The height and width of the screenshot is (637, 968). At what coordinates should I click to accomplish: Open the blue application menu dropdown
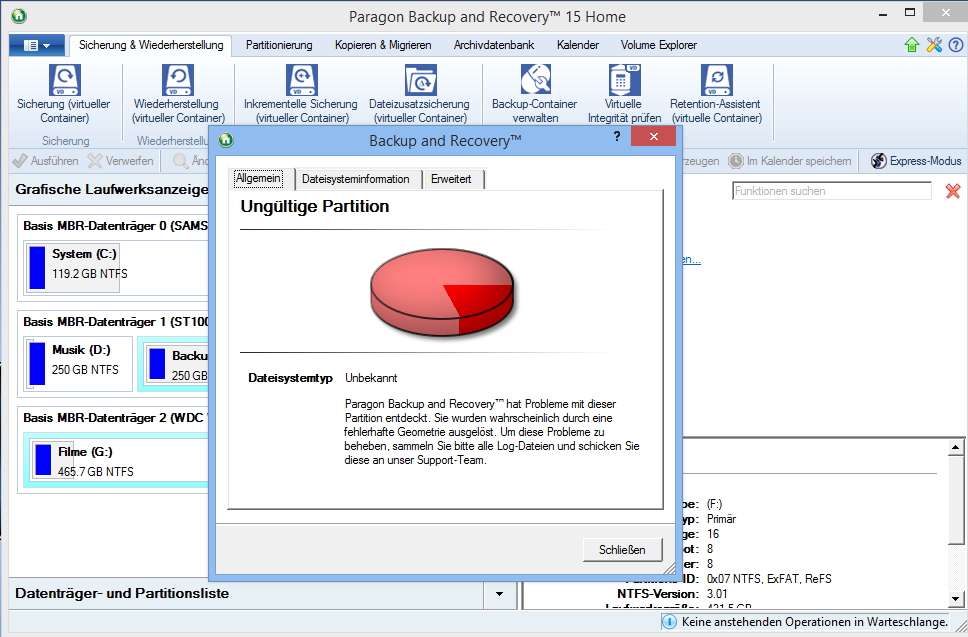tap(37, 46)
